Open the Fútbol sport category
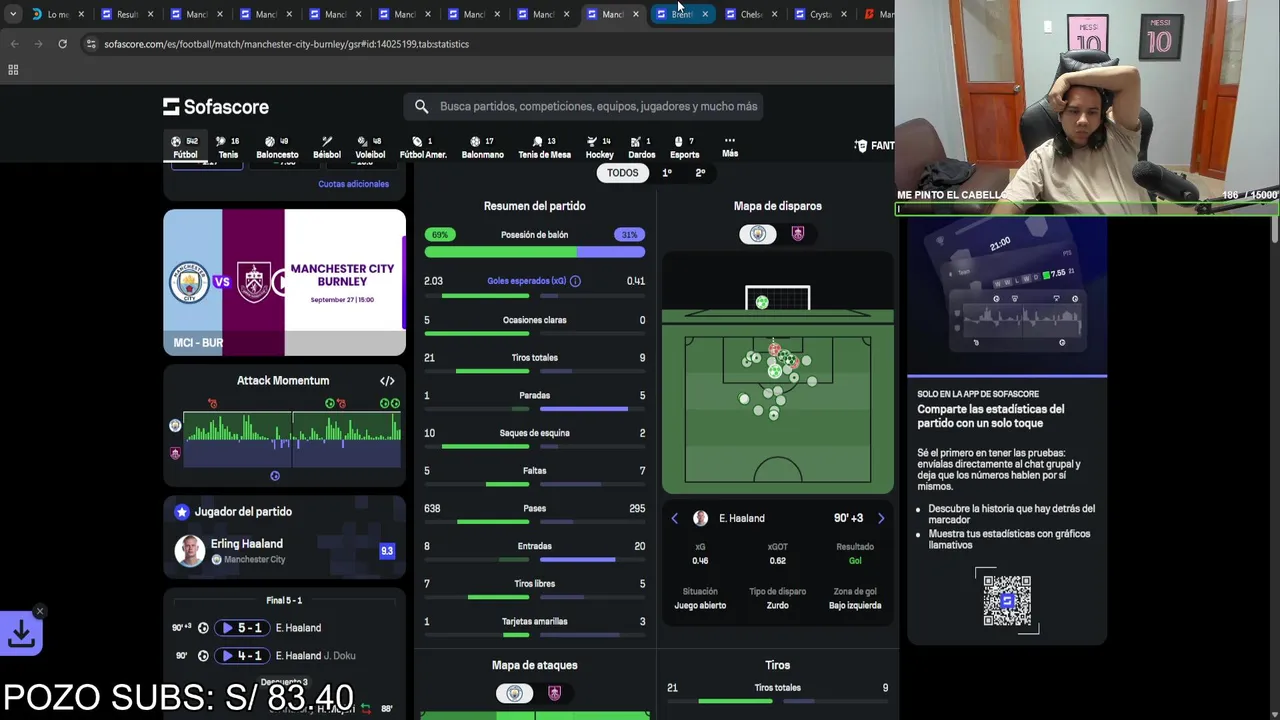This screenshot has height=720, width=1280. [x=185, y=147]
